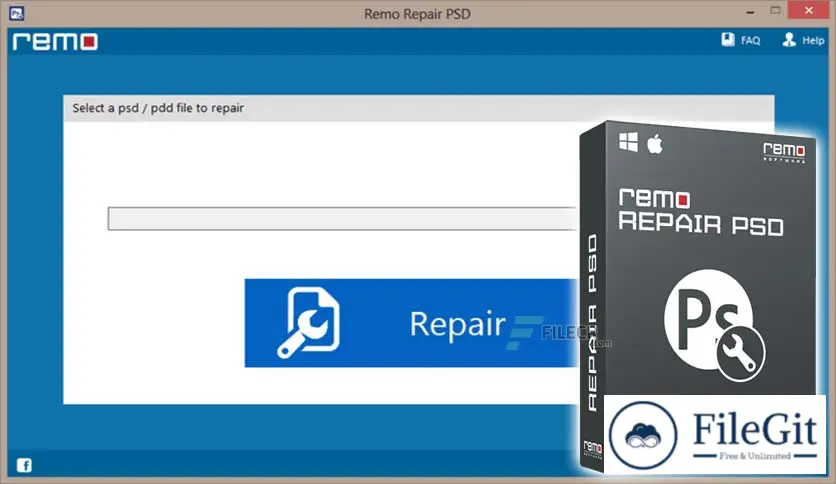The height and width of the screenshot is (484, 836).
Task: Click the 'Remo Repair PSD' window title
Action: click(417, 14)
